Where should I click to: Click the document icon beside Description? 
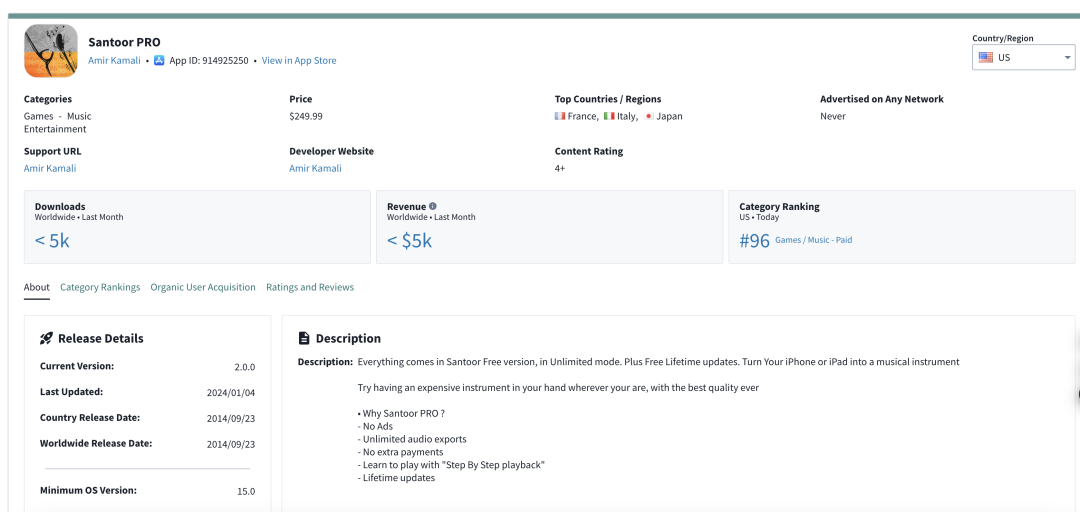point(304,338)
